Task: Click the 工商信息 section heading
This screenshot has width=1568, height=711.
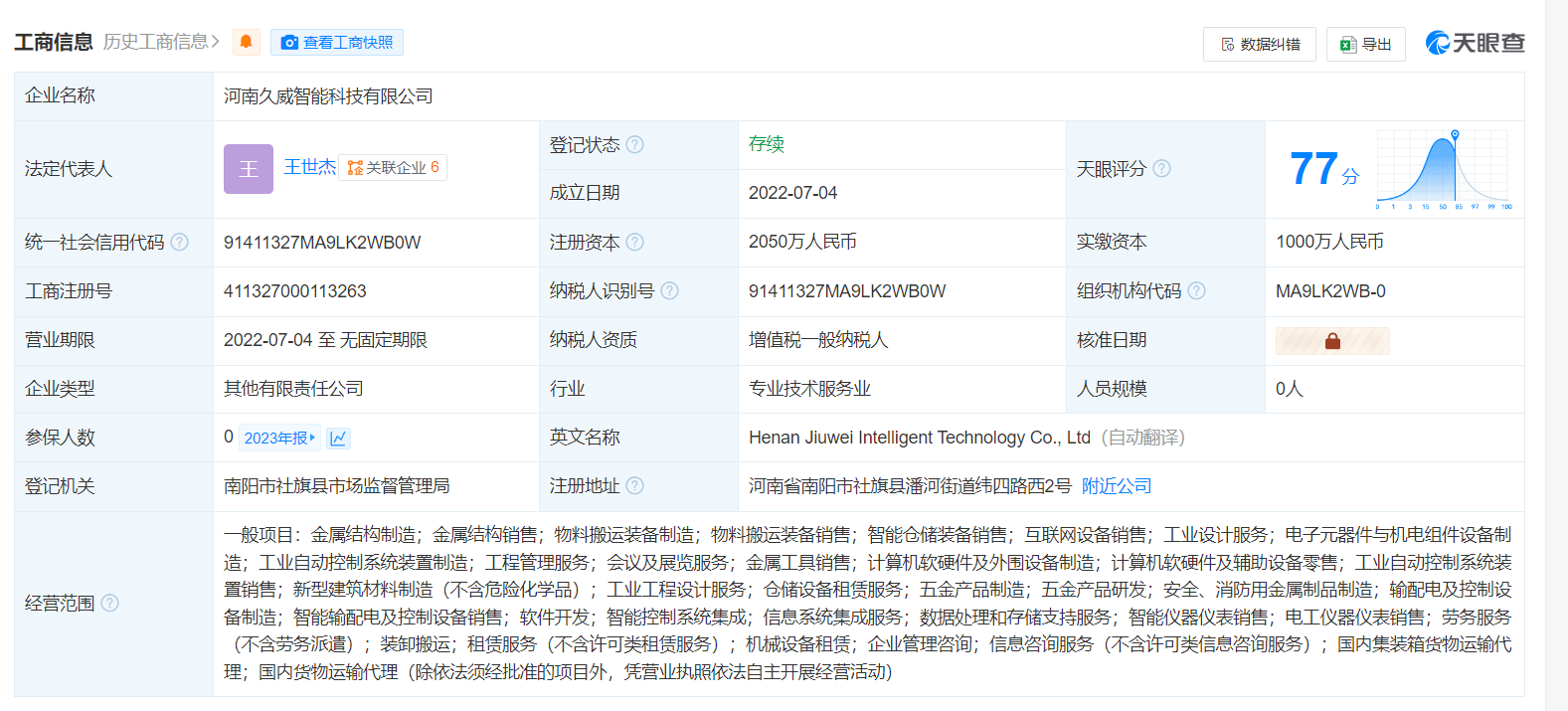Action: (x=54, y=42)
